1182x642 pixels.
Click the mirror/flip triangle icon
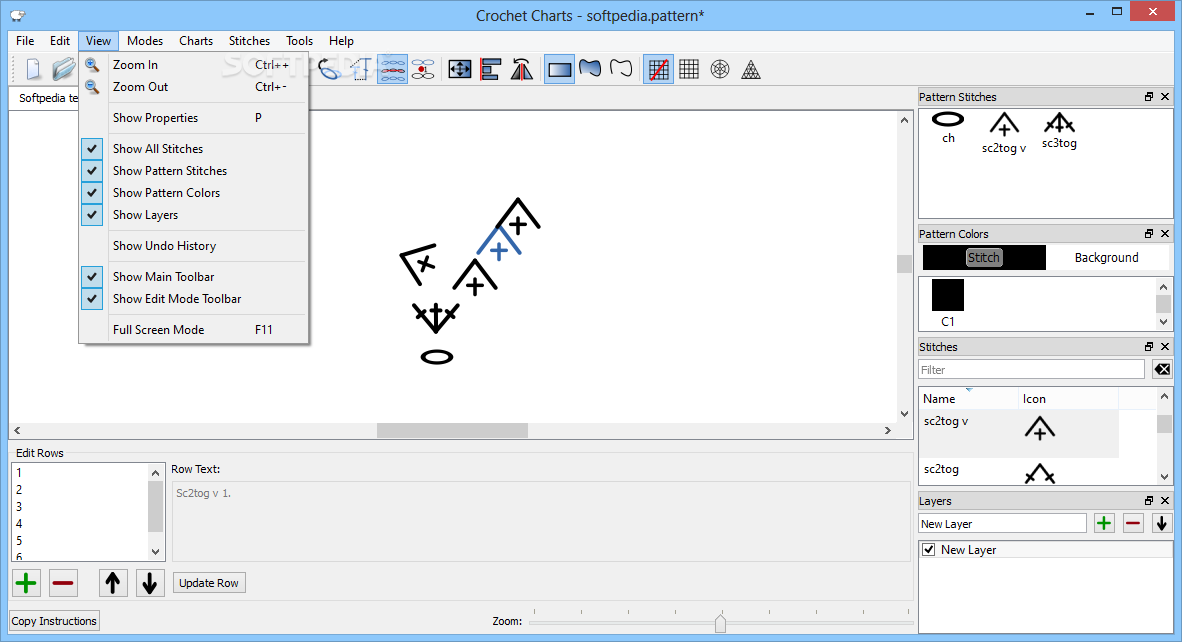point(522,69)
